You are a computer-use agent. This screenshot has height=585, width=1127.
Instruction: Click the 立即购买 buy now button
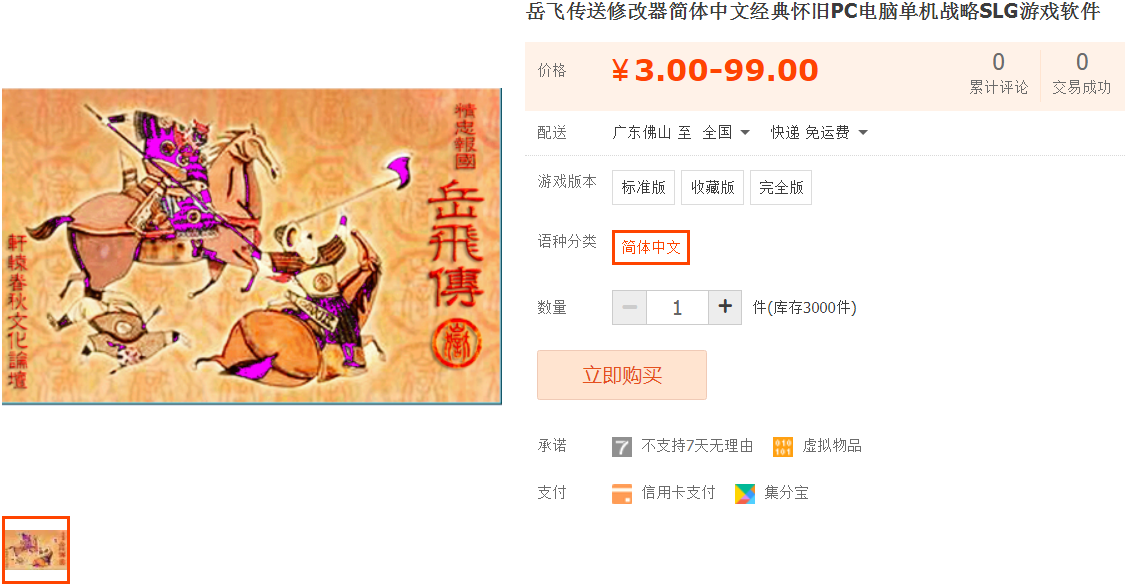click(622, 375)
